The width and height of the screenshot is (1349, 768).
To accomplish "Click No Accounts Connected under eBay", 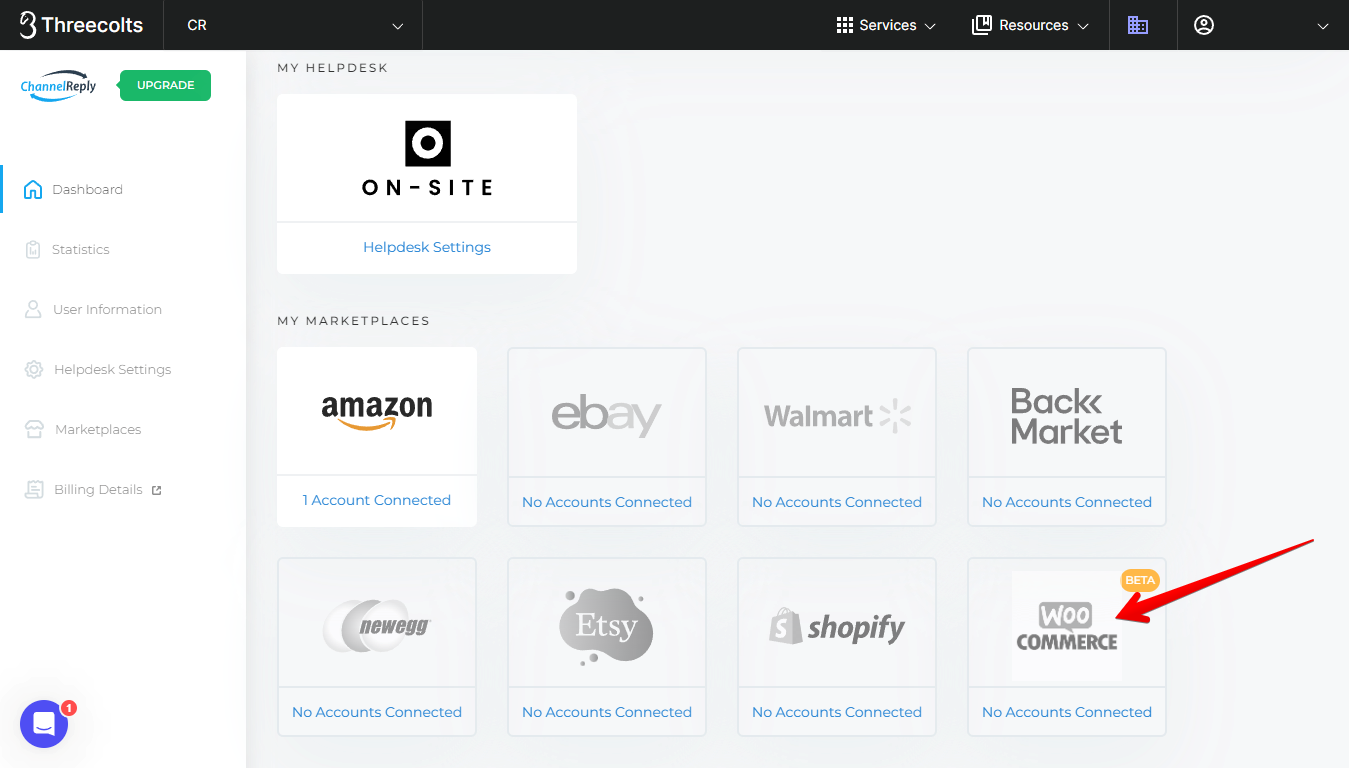I will [x=607, y=502].
